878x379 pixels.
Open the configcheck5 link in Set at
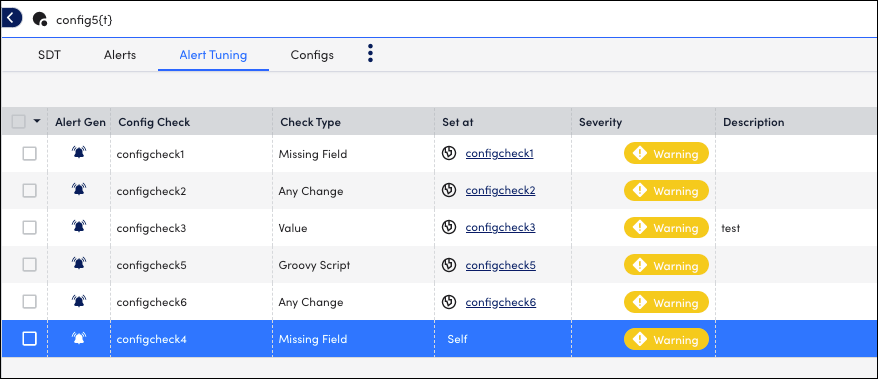coord(501,265)
